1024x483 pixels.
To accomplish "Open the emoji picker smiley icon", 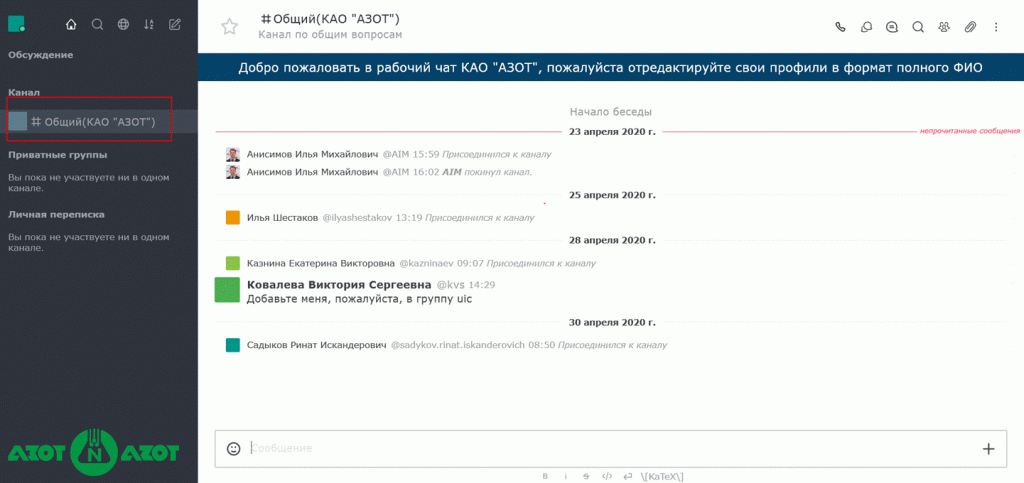I will click(233, 448).
